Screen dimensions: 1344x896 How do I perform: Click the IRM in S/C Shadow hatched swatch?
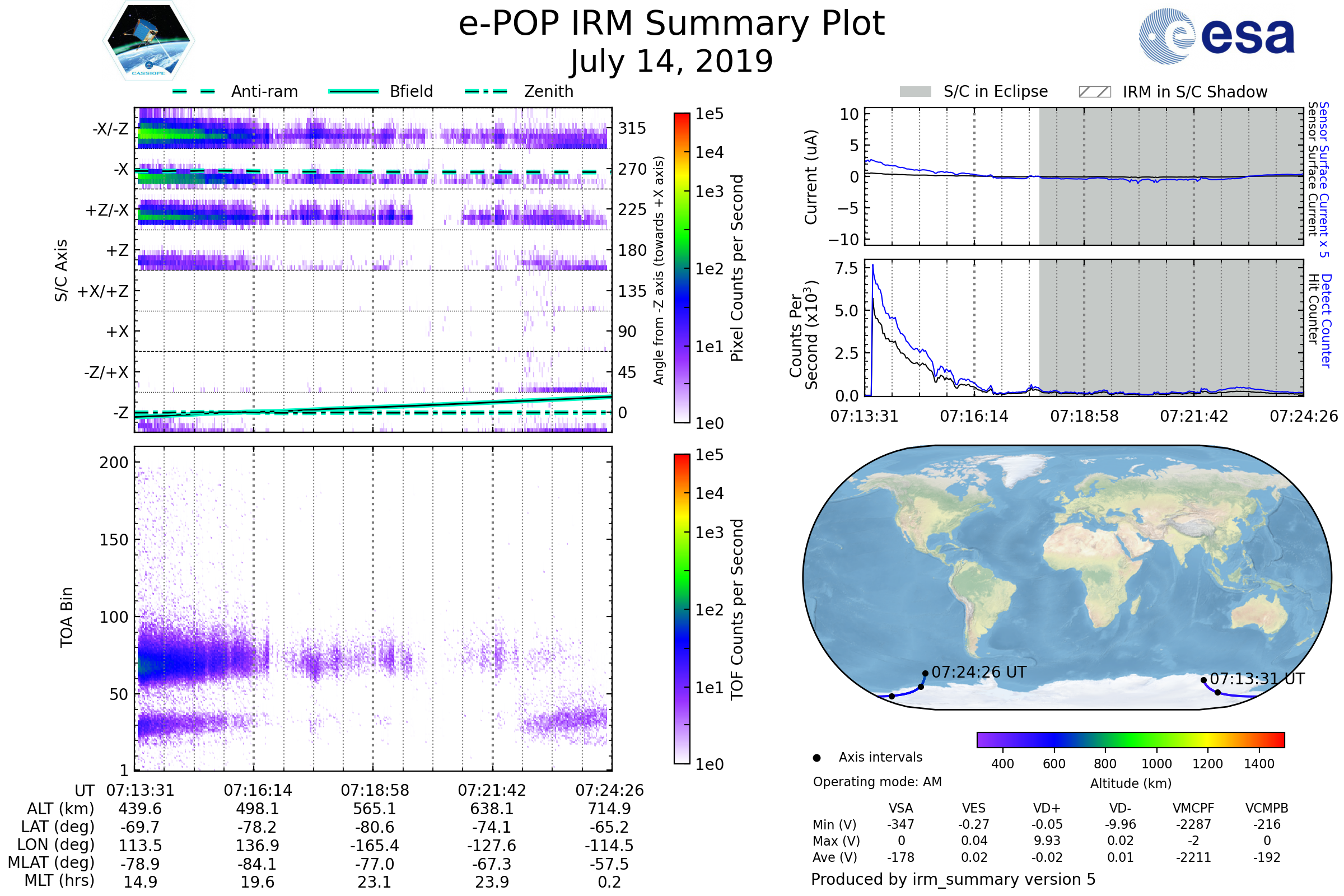coord(1094,92)
